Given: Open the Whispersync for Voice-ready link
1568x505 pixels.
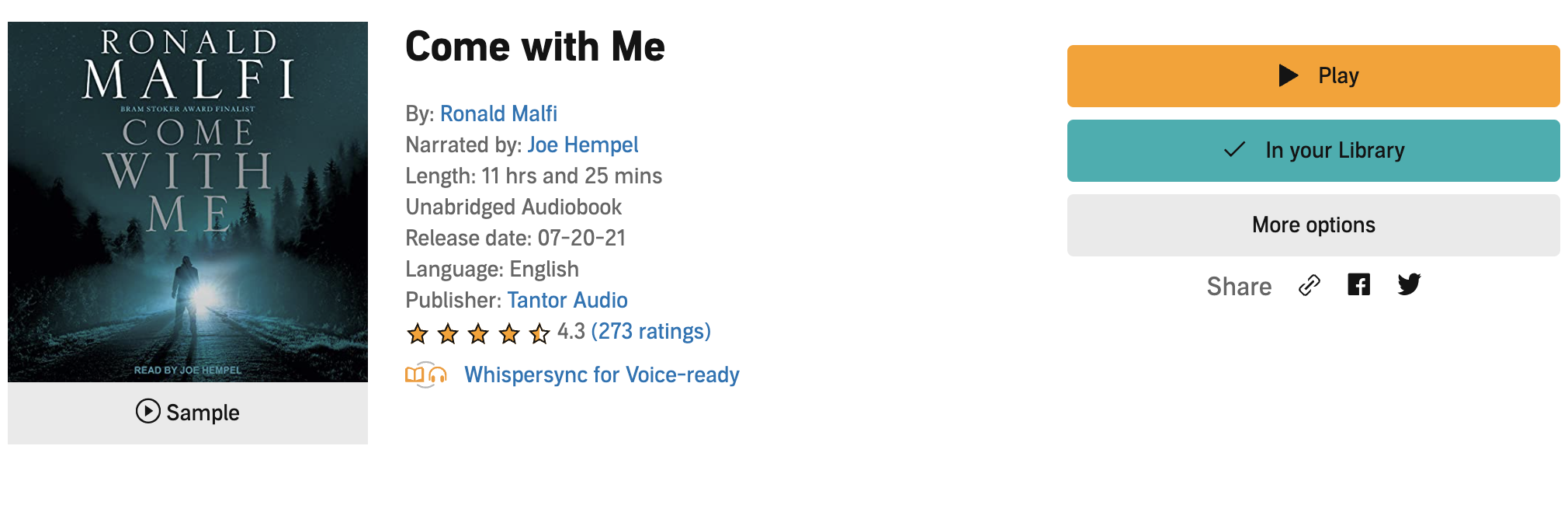Looking at the screenshot, I should (602, 375).
